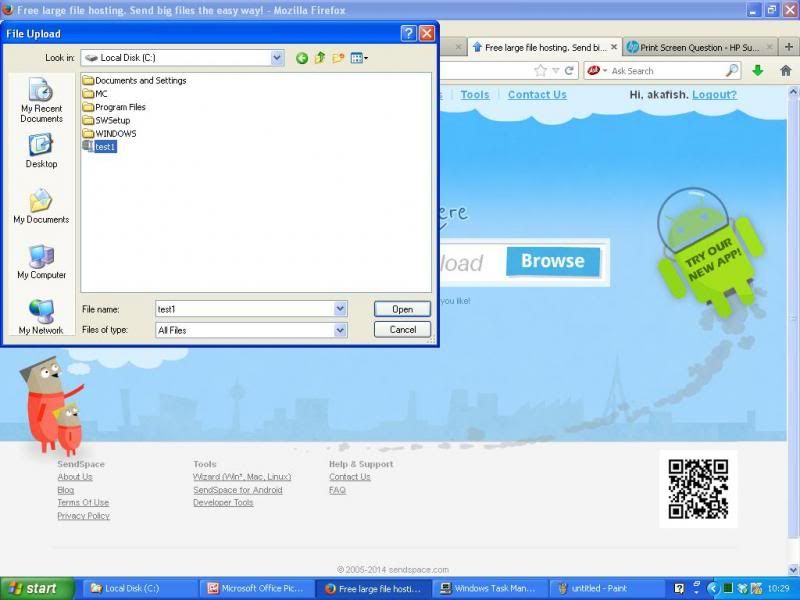Open My Recent Documents in places bar
This screenshot has width=800, height=600.
tap(41, 100)
